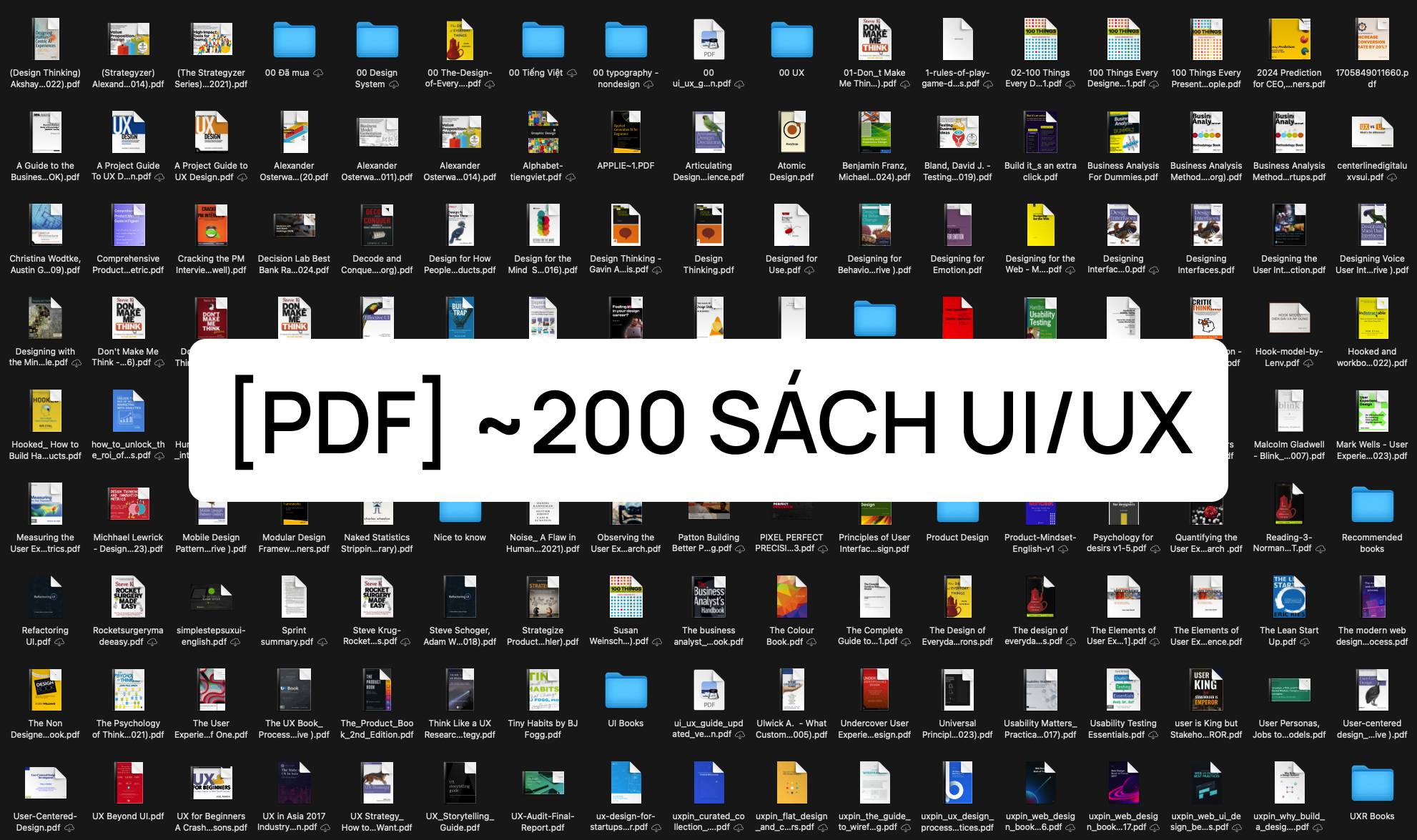Select 'Malcolm Gladwell - Blink' PDF thumbnail
The height and width of the screenshot is (840, 1417).
click(1290, 411)
